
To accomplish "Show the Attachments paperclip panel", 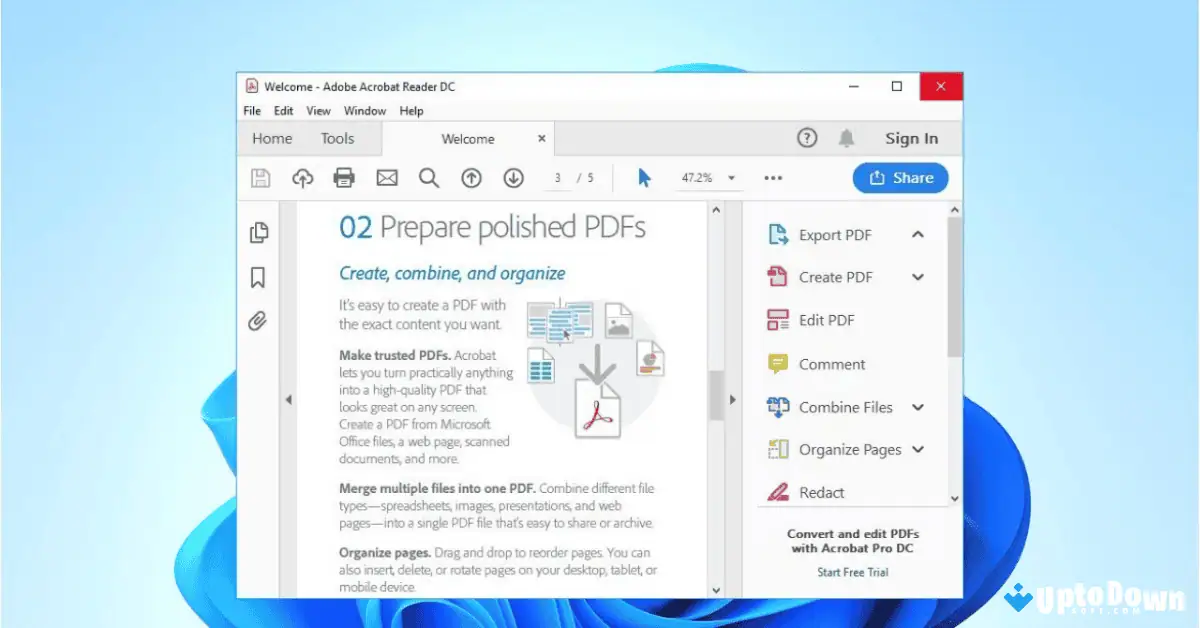I will 259,321.
